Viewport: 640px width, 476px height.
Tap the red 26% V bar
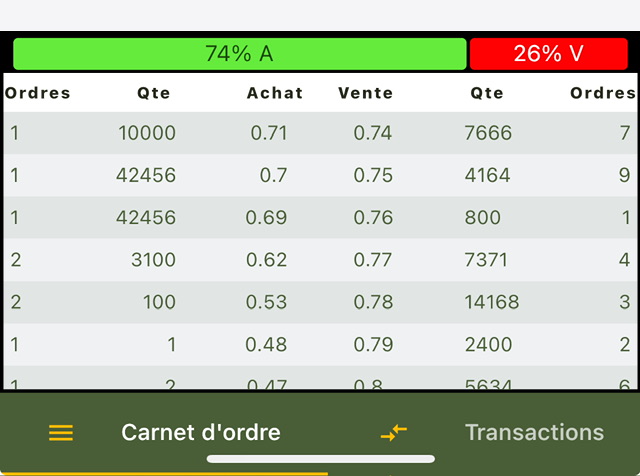pyautogui.click(x=549, y=54)
